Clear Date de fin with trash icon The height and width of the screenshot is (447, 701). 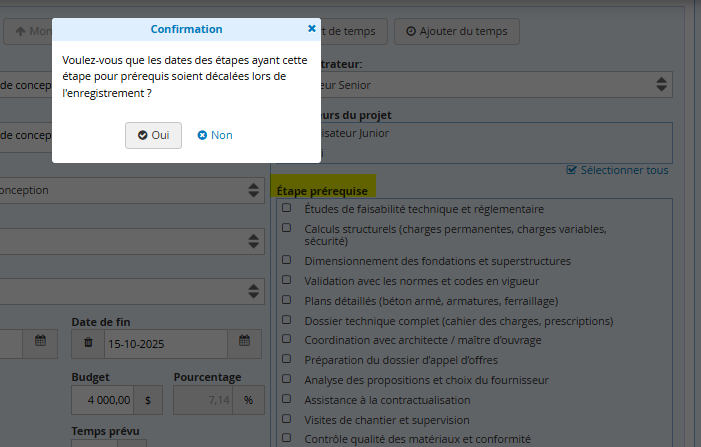point(88,344)
